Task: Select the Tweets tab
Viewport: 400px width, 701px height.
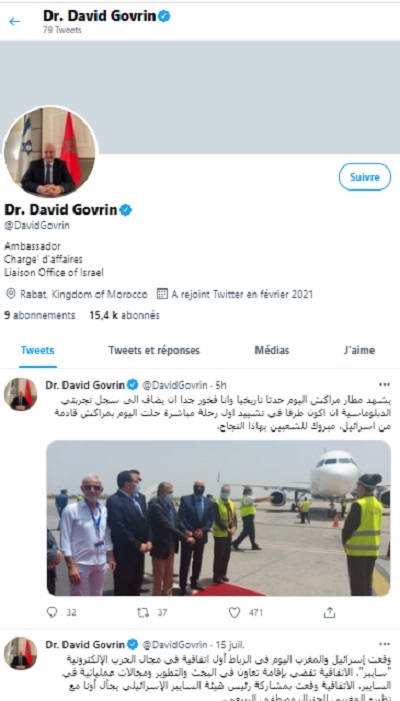Action: click(x=38, y=350)
